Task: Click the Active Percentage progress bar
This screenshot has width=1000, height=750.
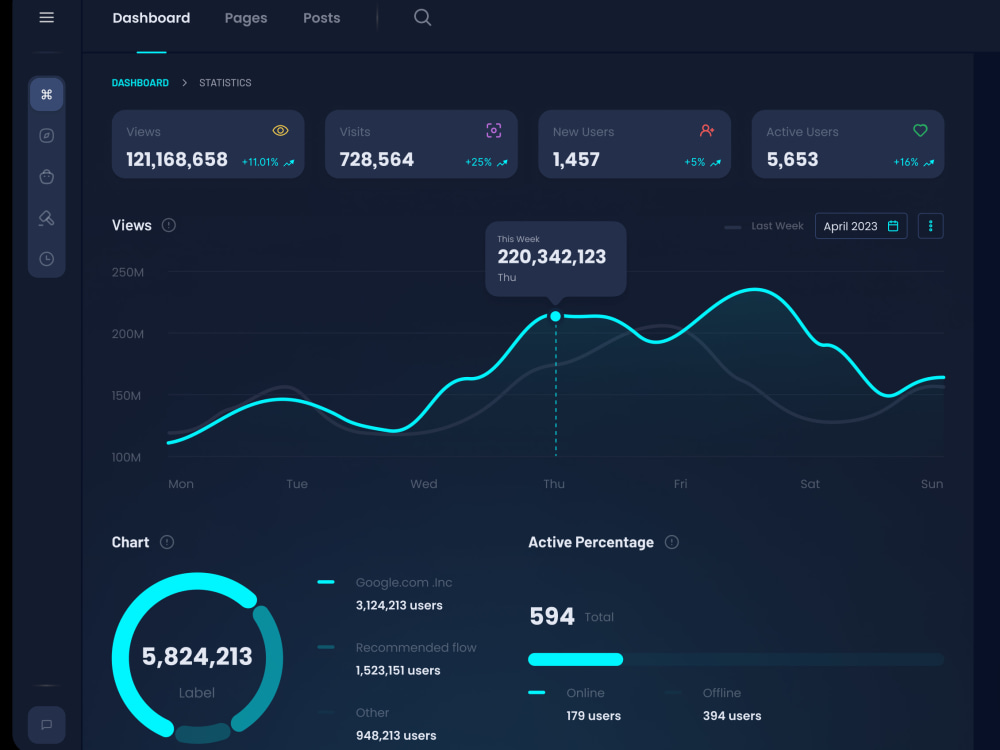Action: 735,659
